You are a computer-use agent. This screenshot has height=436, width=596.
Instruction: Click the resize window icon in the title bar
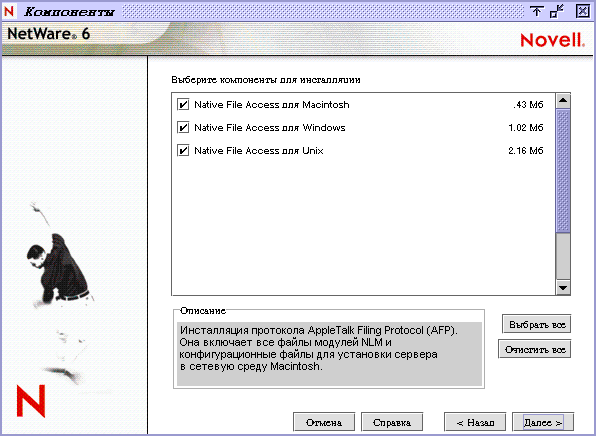557,11
